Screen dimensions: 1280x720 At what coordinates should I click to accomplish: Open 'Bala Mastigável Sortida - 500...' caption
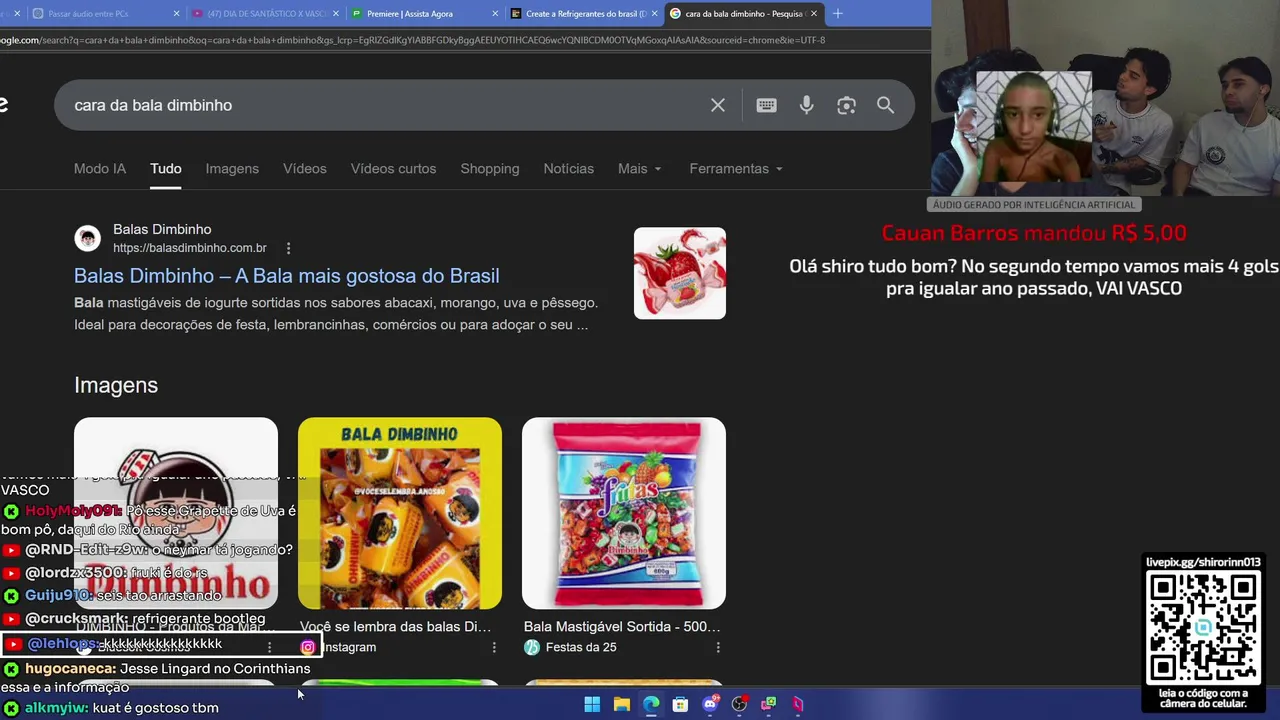click(622, 626)
